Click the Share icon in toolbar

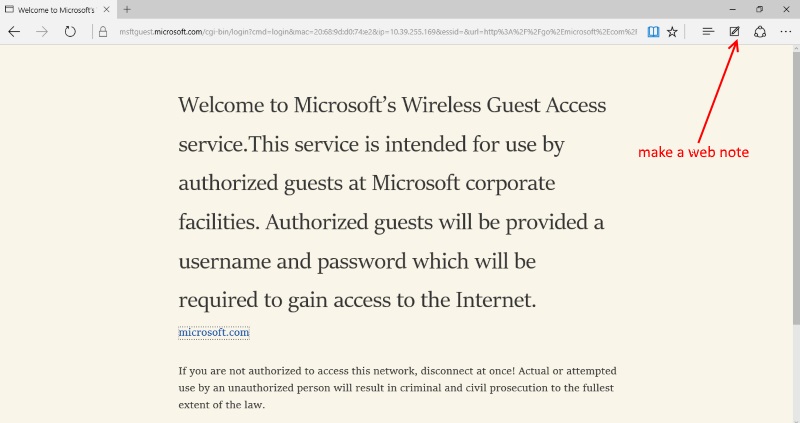(760, 31)
